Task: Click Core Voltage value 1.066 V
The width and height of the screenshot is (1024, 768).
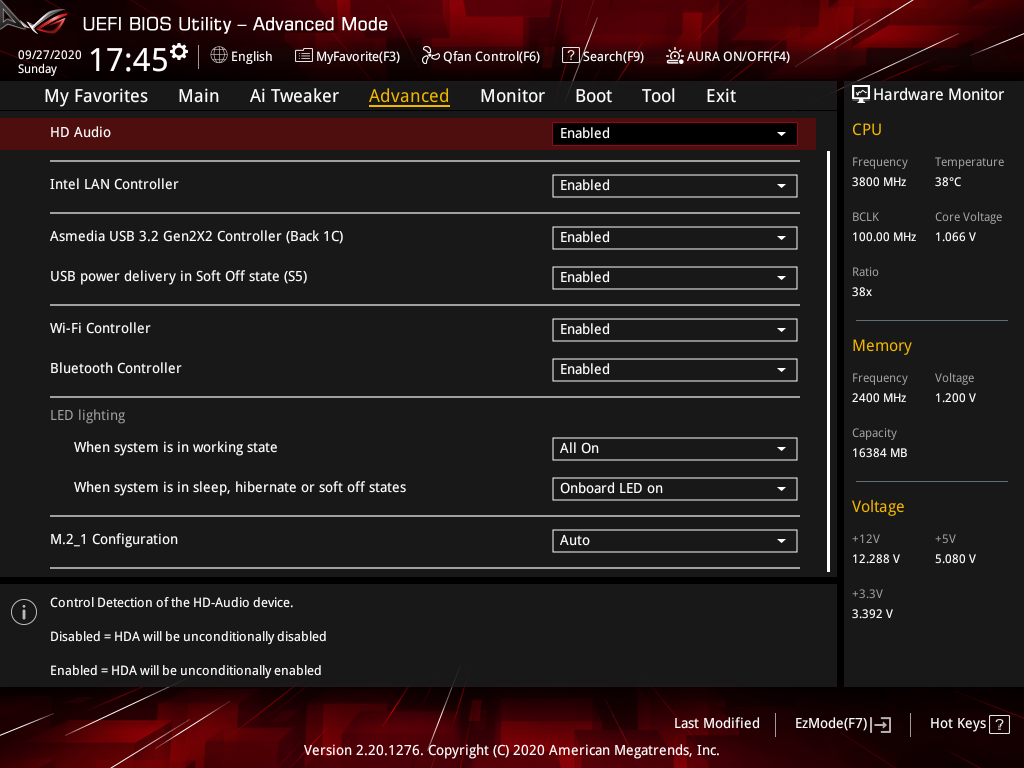Action: (955, 237)
